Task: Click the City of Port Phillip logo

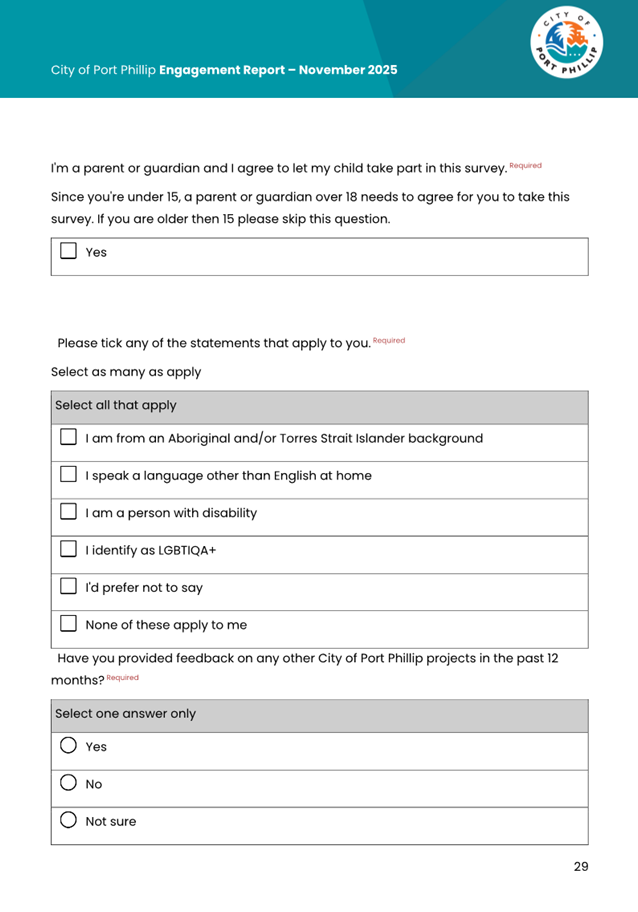Action: (x=568, y=49)
